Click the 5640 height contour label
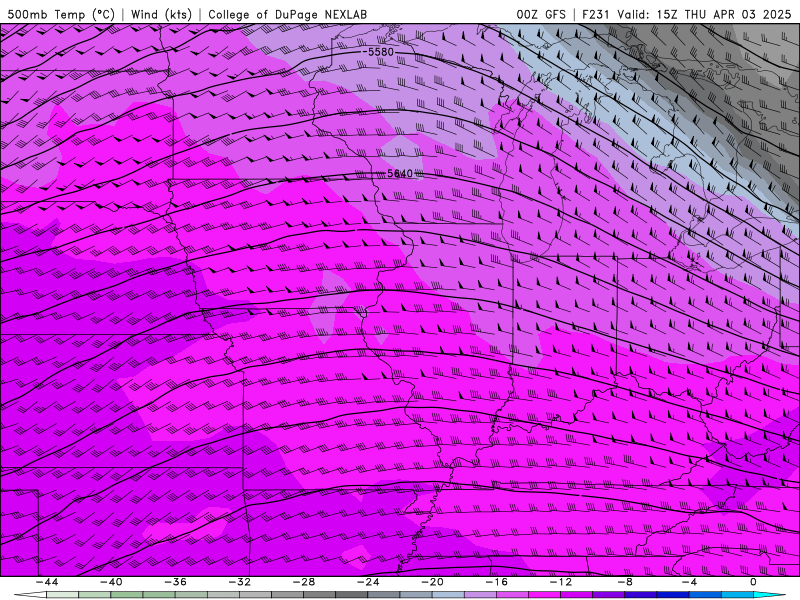800x600 pixels. pos(400,173)
